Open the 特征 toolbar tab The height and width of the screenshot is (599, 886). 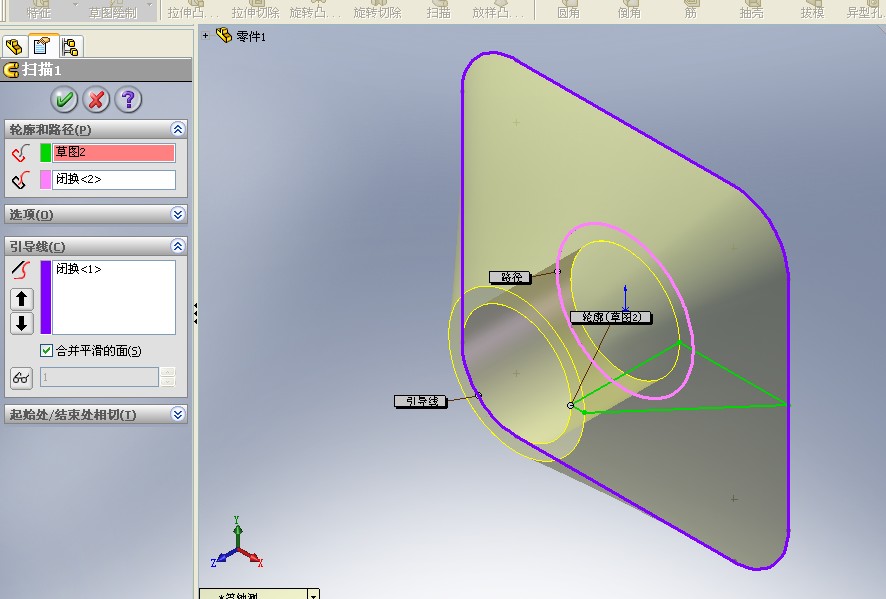click(39, 12)
